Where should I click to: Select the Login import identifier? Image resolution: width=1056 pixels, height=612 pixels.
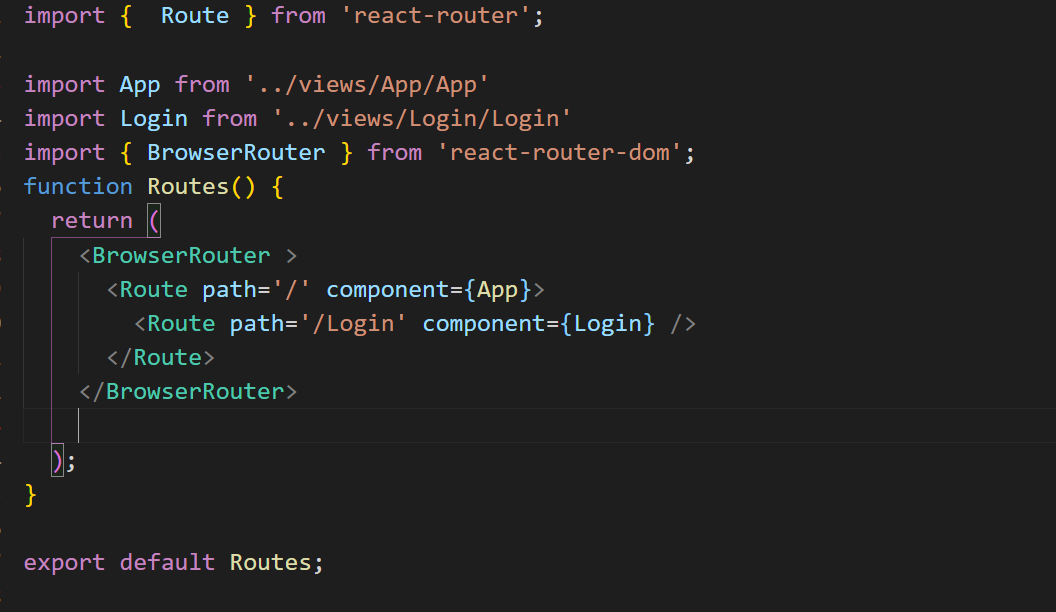[153, 117]
